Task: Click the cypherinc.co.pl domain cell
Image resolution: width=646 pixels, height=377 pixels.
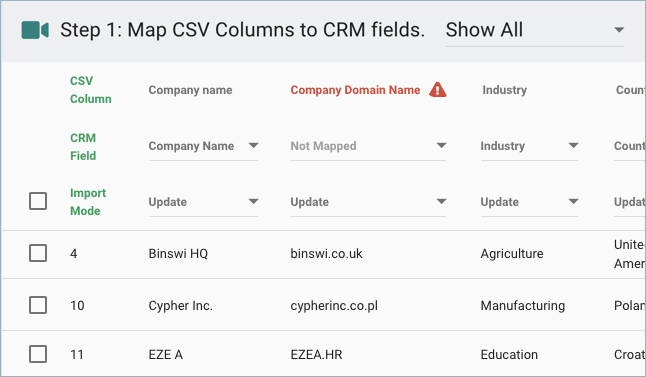Action: tap(334, 306)
